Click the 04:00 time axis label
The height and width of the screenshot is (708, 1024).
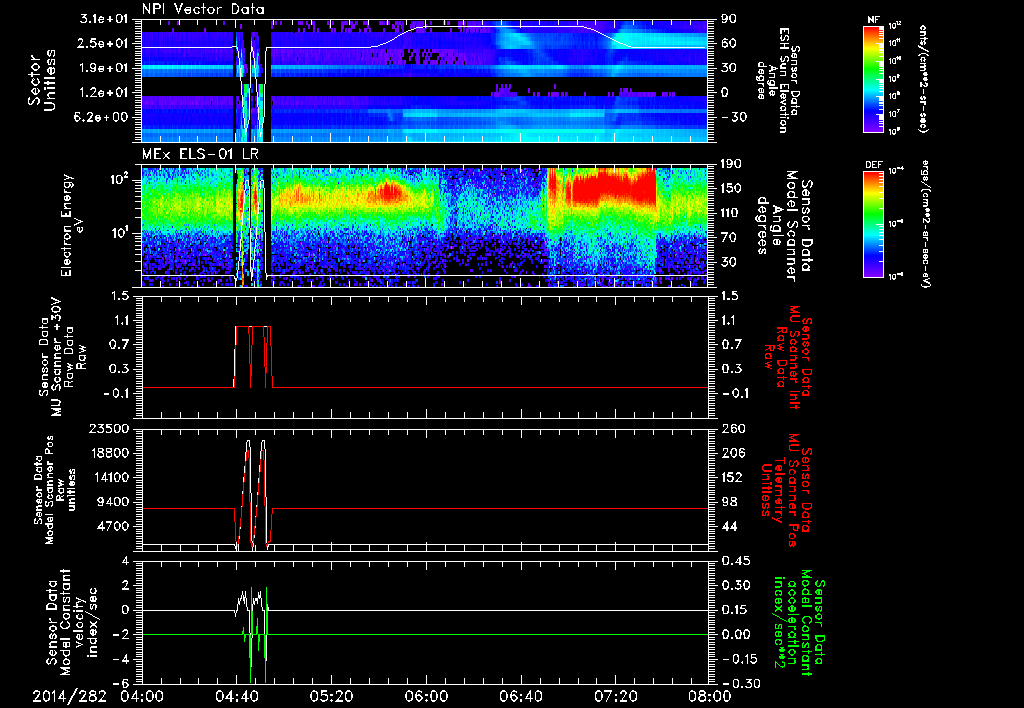[142, 696]
